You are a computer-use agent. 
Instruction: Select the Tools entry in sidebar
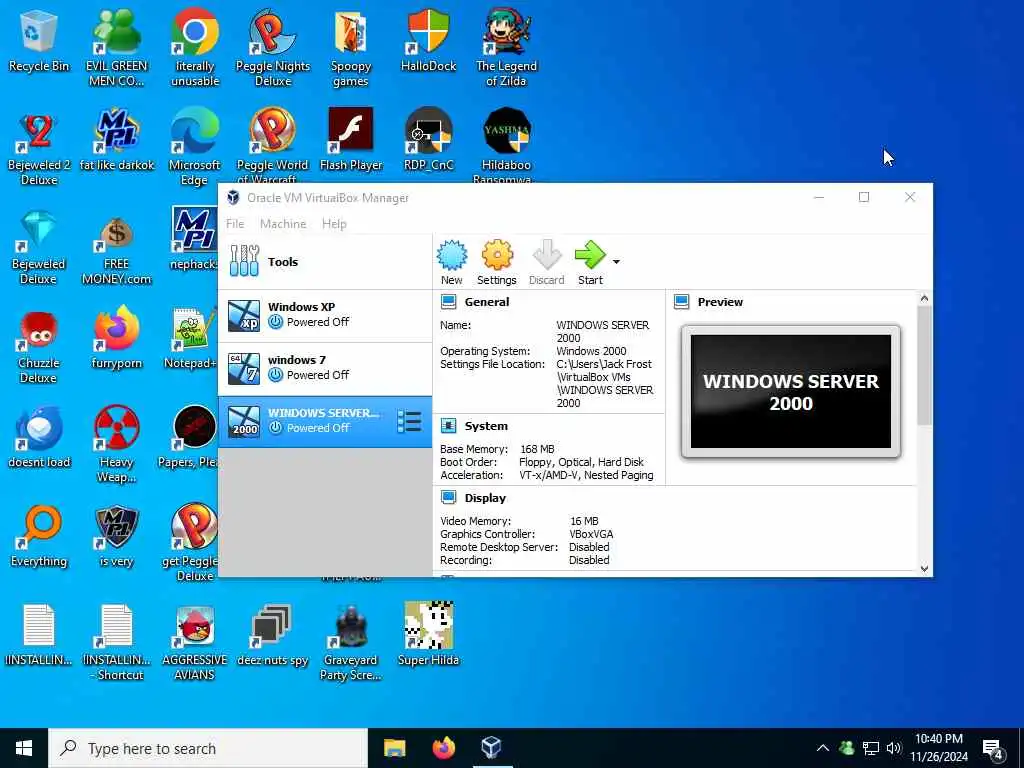coord(325,262)
